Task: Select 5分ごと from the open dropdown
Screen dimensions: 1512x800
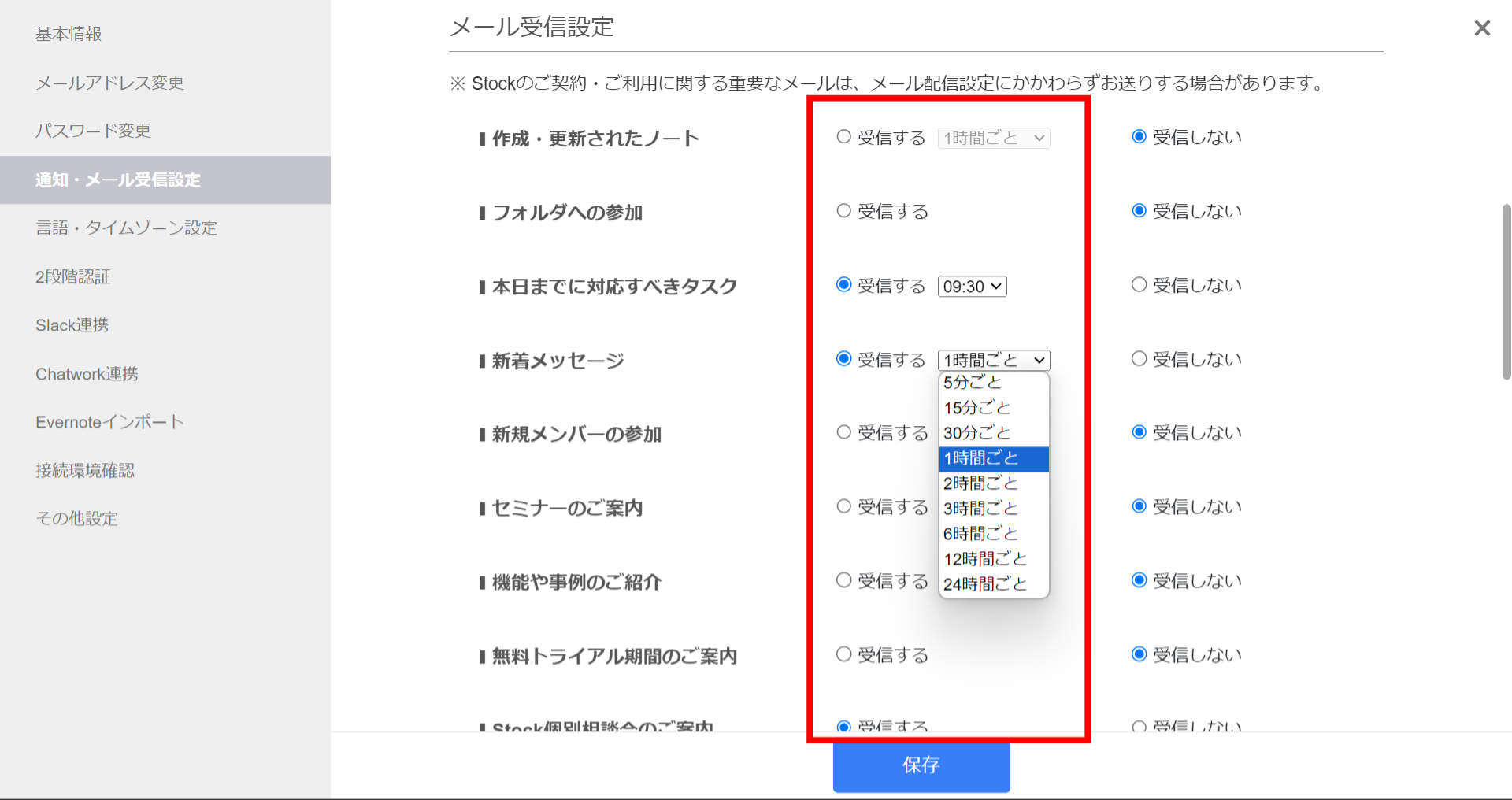Action: tap(972, 382)
